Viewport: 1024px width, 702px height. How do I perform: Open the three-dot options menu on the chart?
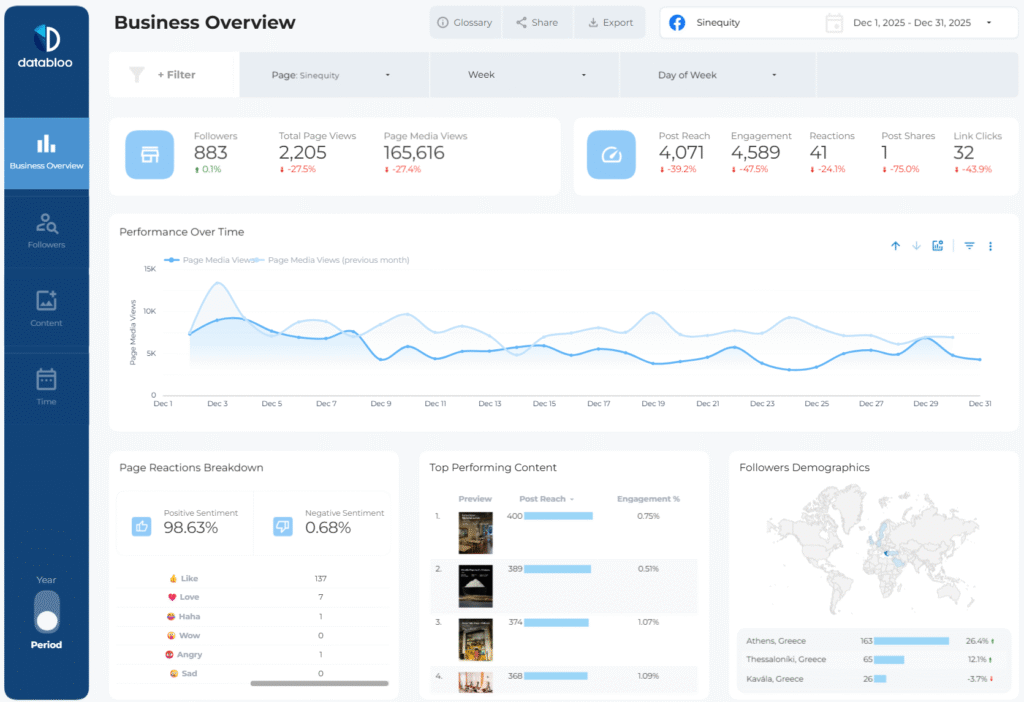990,245
